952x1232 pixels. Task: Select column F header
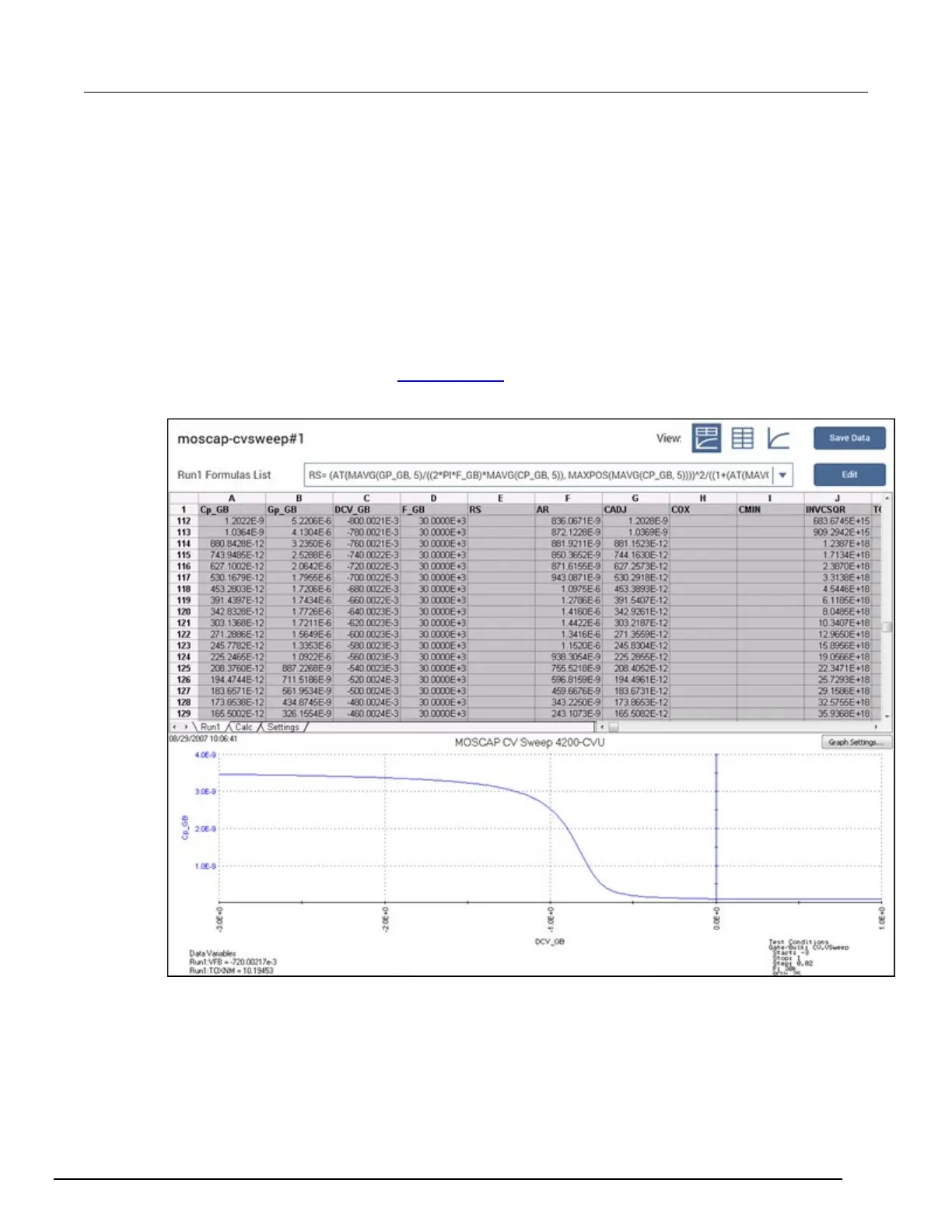click(x=568, y=499)
